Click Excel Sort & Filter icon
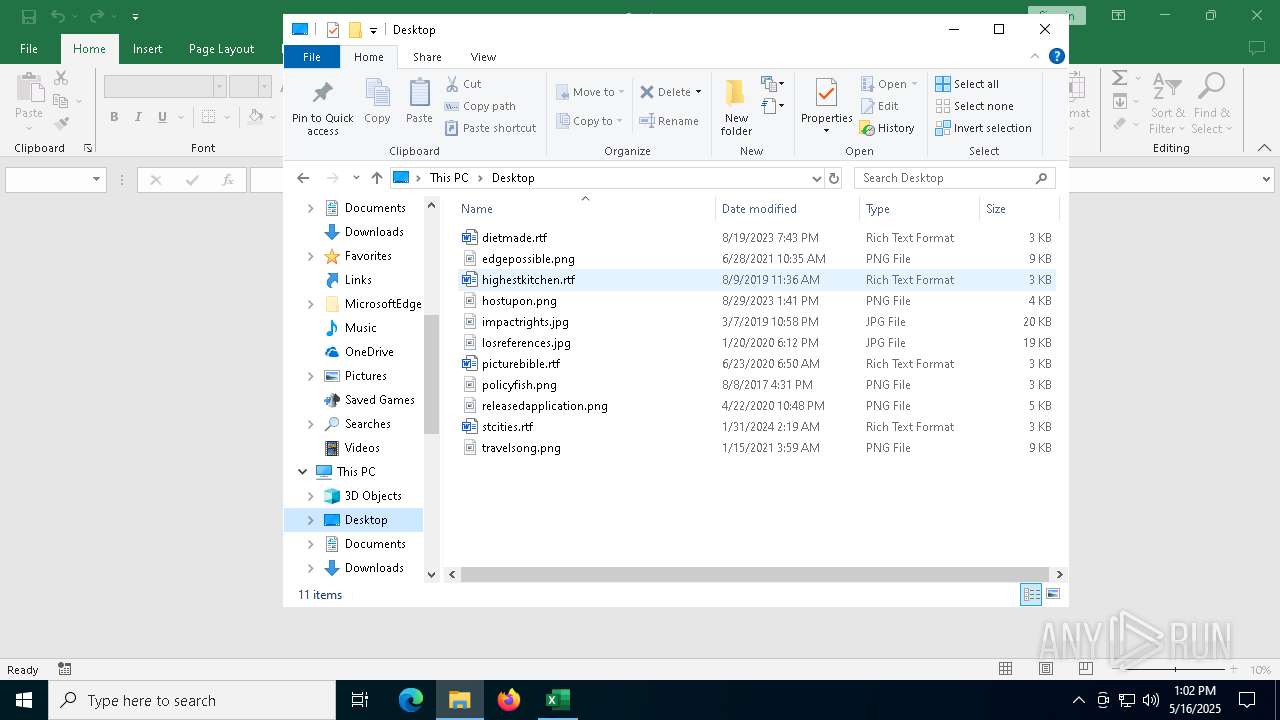1280x720 pixels. pyautogui.click(x=1167, y=103)
